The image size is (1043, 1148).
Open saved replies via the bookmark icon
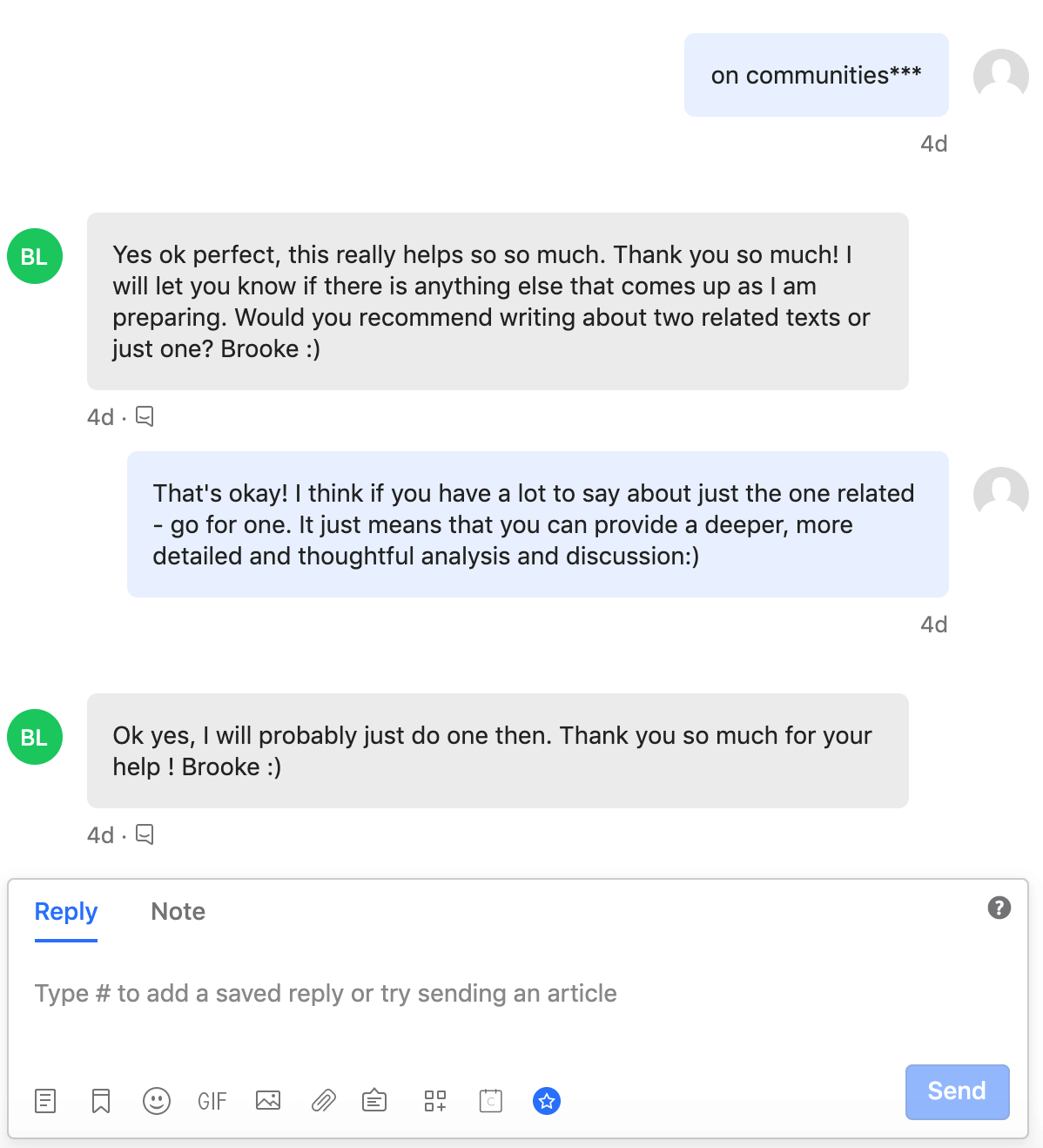tap(101, 1101)
